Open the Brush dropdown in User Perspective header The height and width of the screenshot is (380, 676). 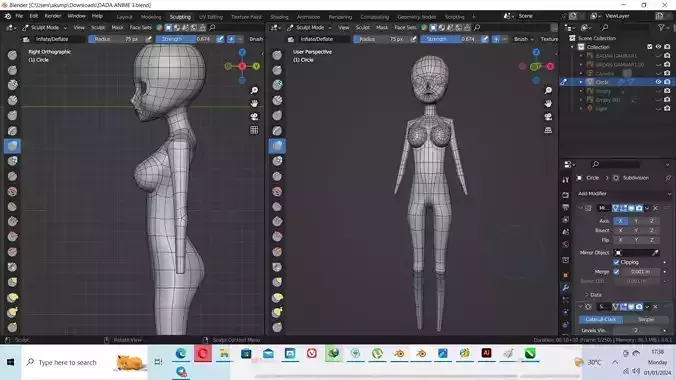(x=523, y=39)
